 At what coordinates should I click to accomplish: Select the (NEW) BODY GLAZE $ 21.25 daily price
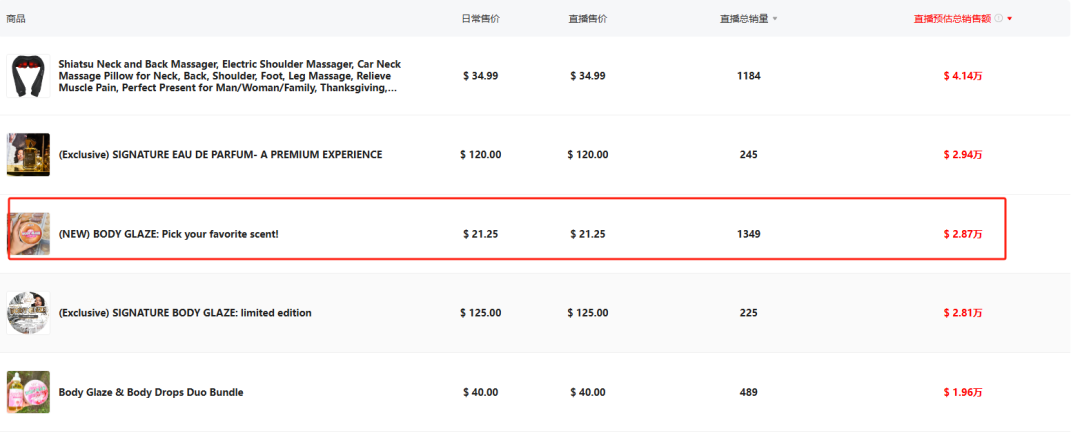[x=481, y=234]
